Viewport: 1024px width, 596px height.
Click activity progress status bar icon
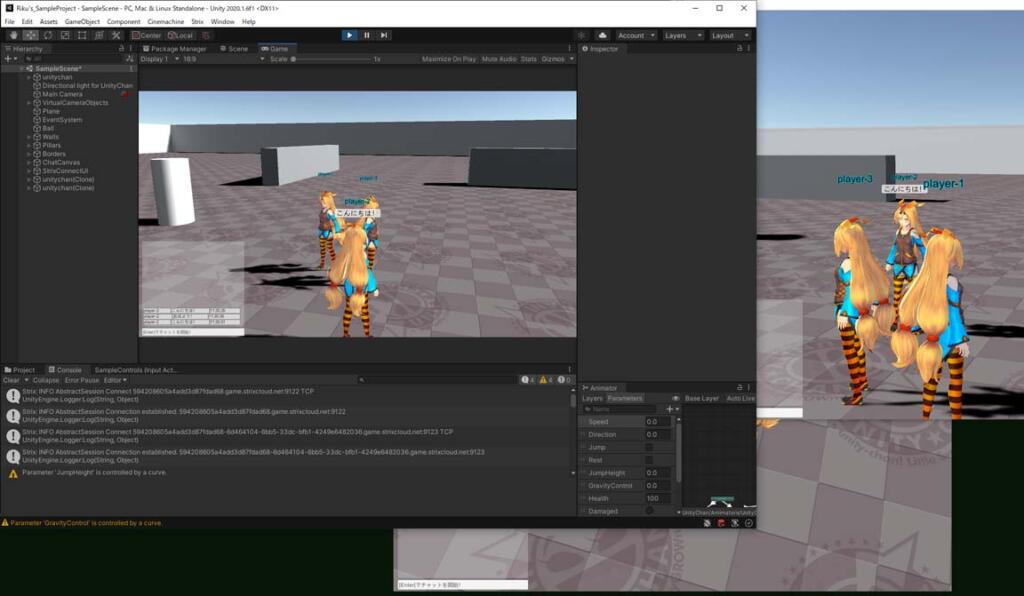click(x=748, y=523)
